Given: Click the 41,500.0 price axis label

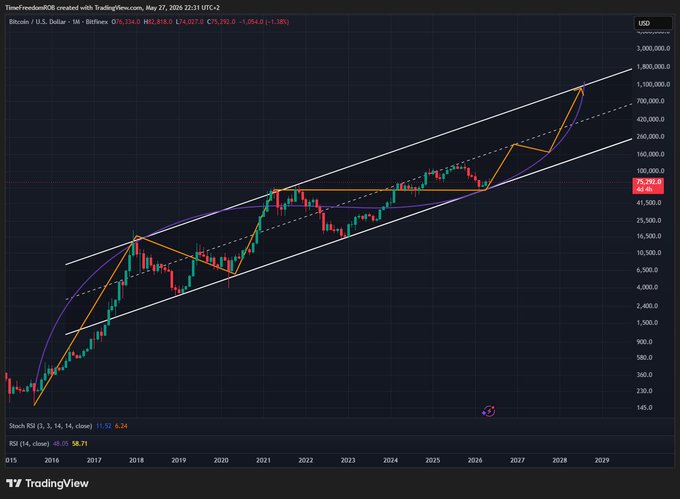Looking at the screenshot, I should [x=649, y=203].
